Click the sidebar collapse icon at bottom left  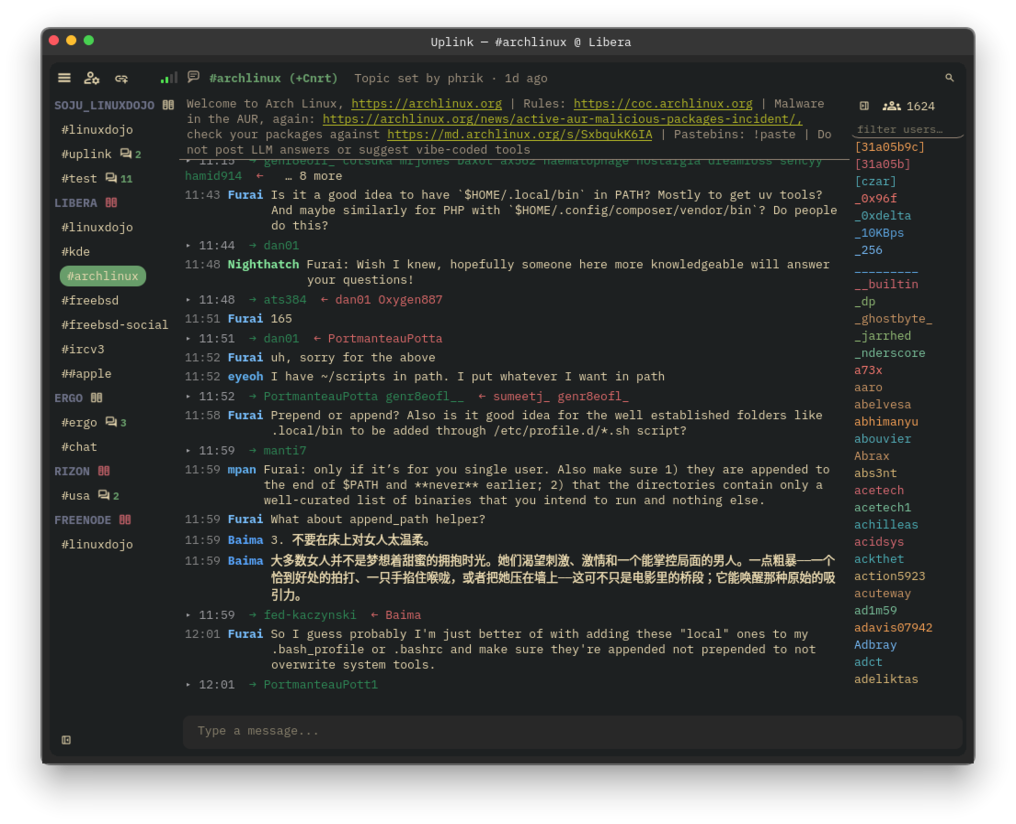point(66,740)
